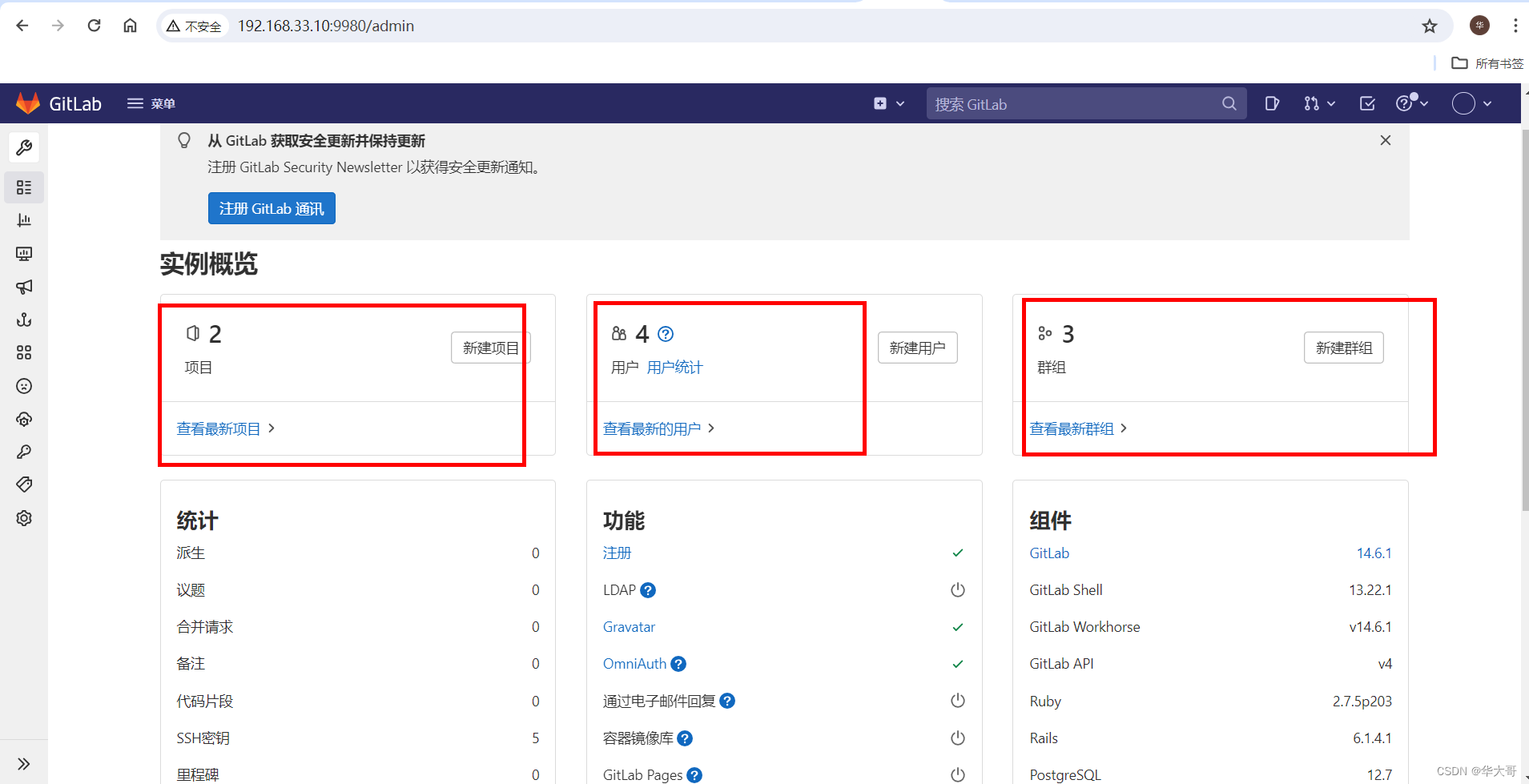Click the search magnifier icon

pos(1229,104)
